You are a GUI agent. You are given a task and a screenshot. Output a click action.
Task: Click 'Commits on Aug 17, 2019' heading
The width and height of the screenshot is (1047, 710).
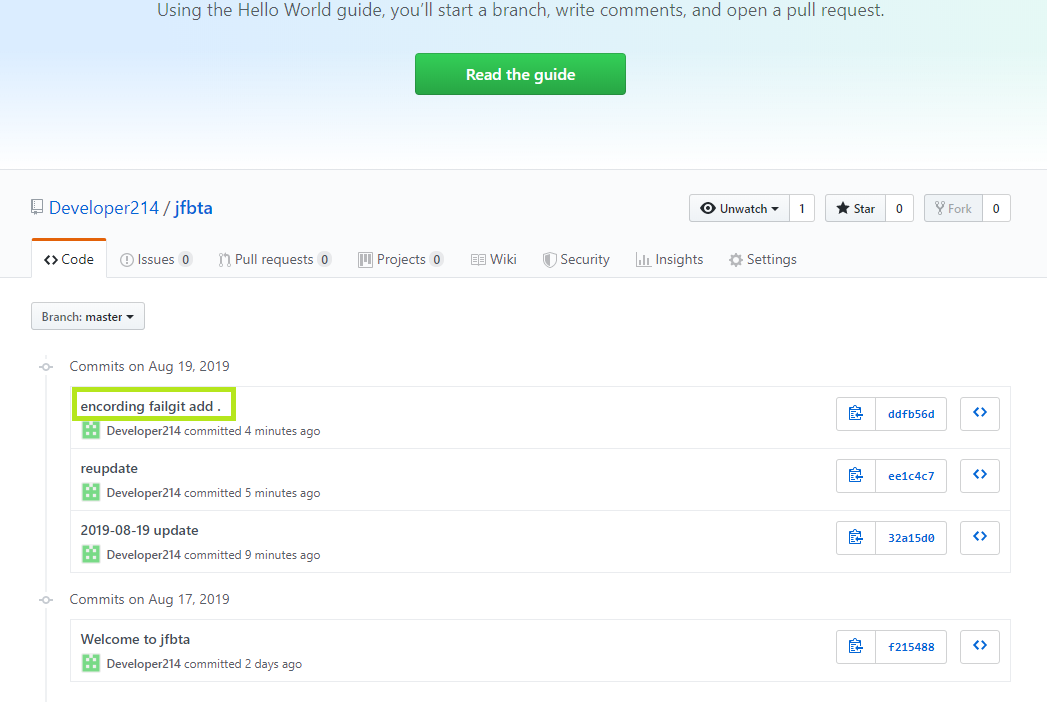coord(150,599)
